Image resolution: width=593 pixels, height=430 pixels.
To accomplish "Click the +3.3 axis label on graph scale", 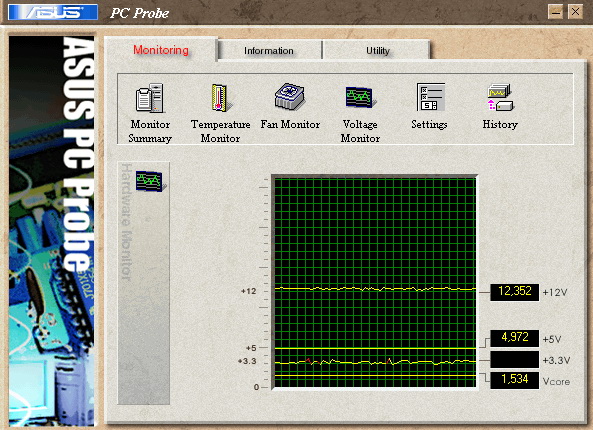I will click(x=247, y=361).
